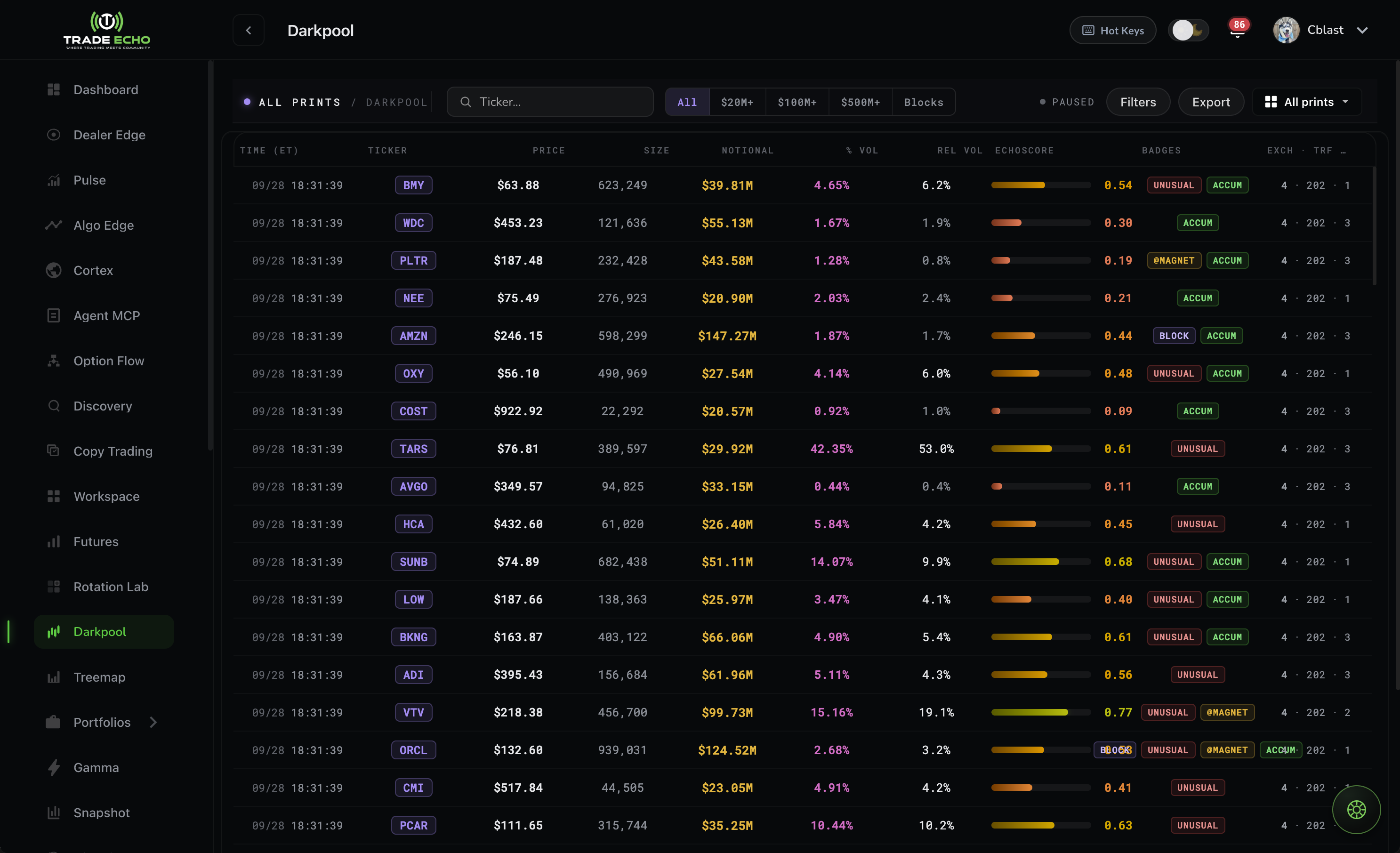This screenshot has height=853, width=1400.
Task: Select the $100M+ filter tab
Action: coord(797,102)
